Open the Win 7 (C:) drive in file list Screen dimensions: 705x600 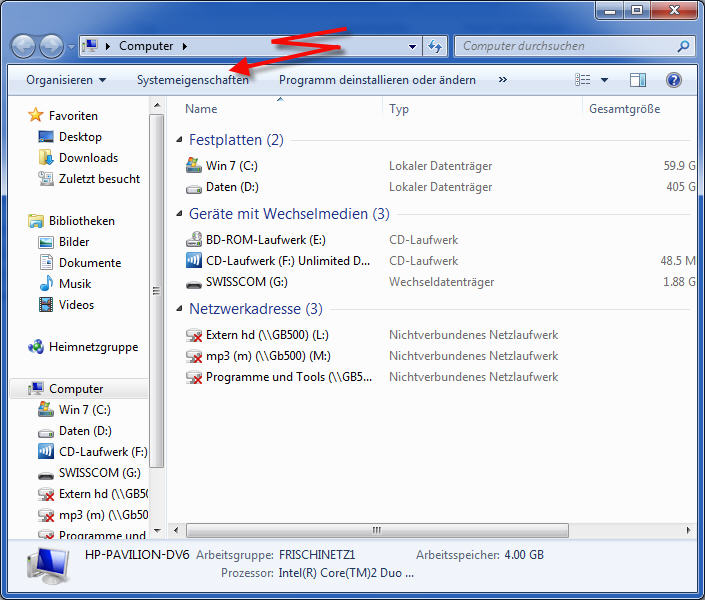pos(231,166)
